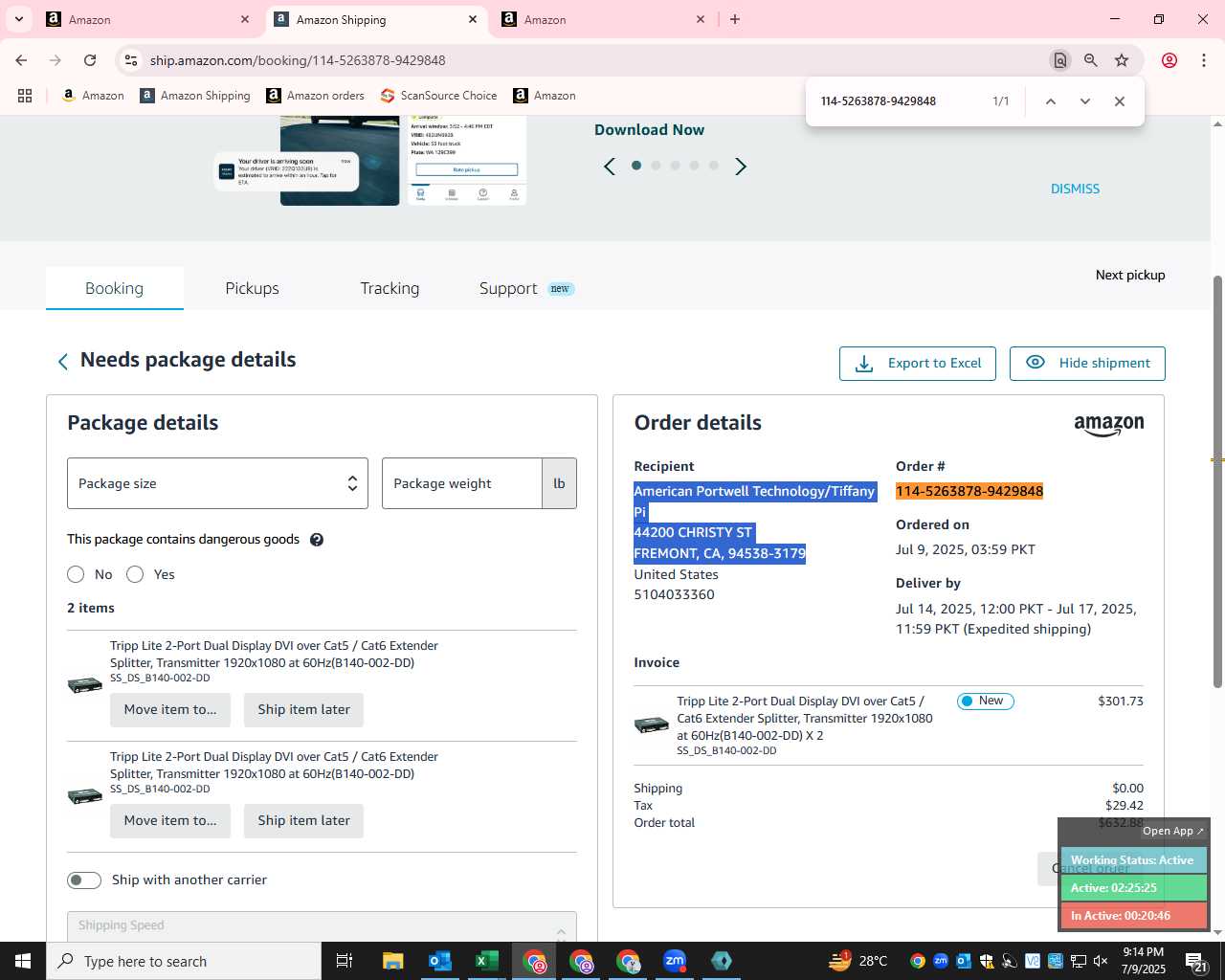Click the highlighted order number 114-5263878-9429848
This screenshot has height=980, width=1225.
click(x=969, y=491)
